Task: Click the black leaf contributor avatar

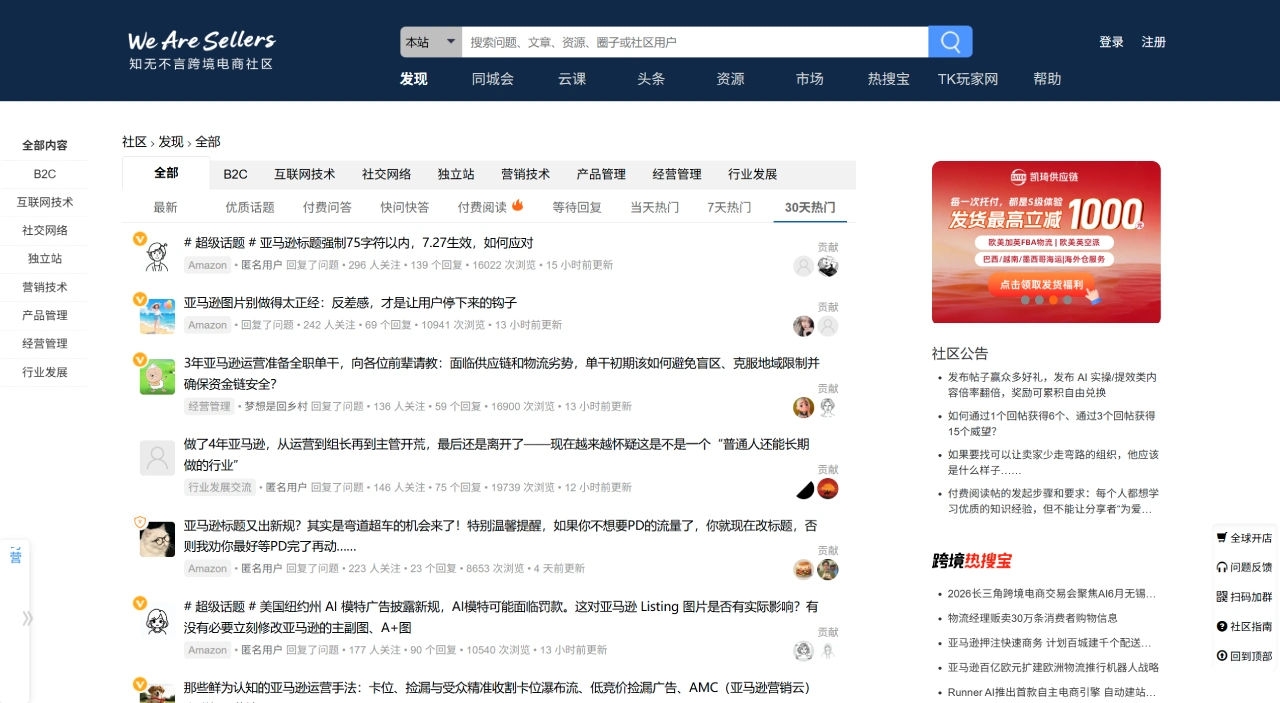Action: point(804,489)
